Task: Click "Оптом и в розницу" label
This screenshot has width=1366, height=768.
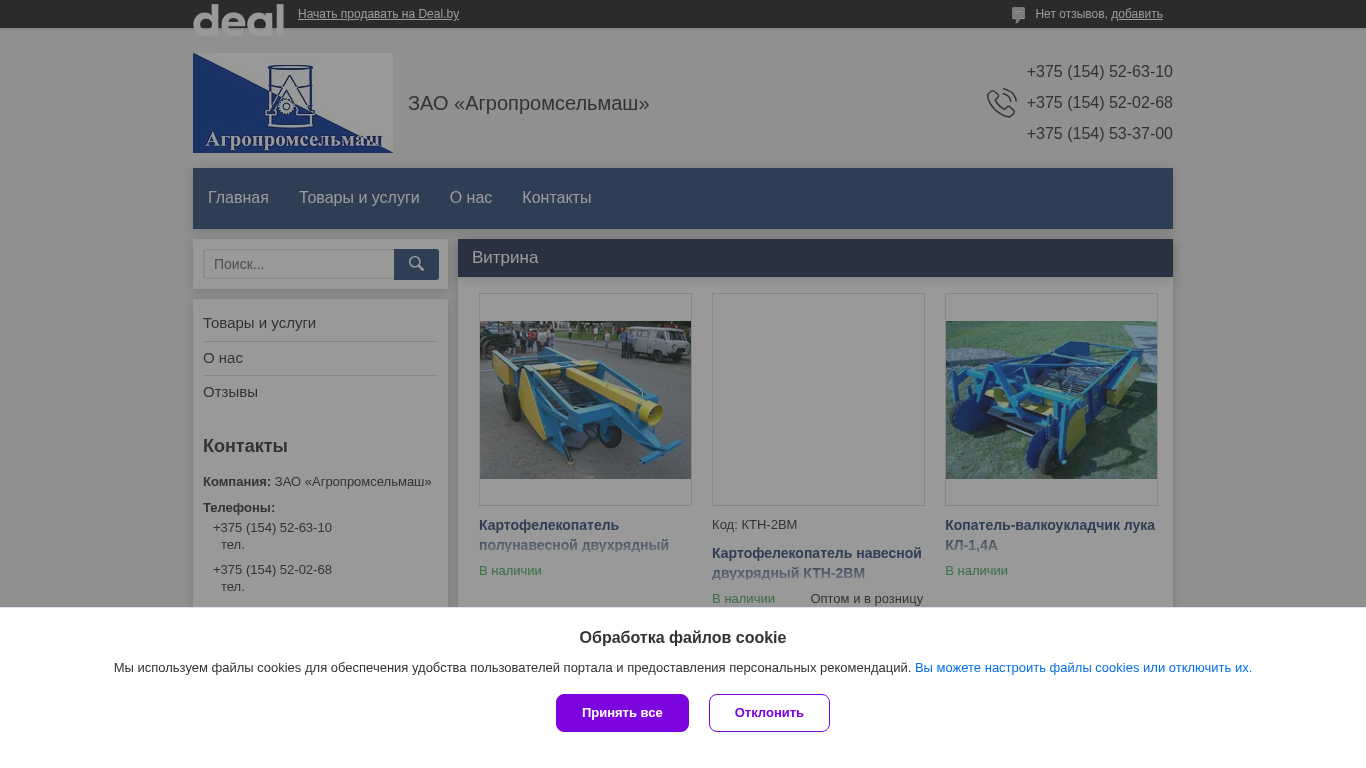Action: (x=867, y=599)
